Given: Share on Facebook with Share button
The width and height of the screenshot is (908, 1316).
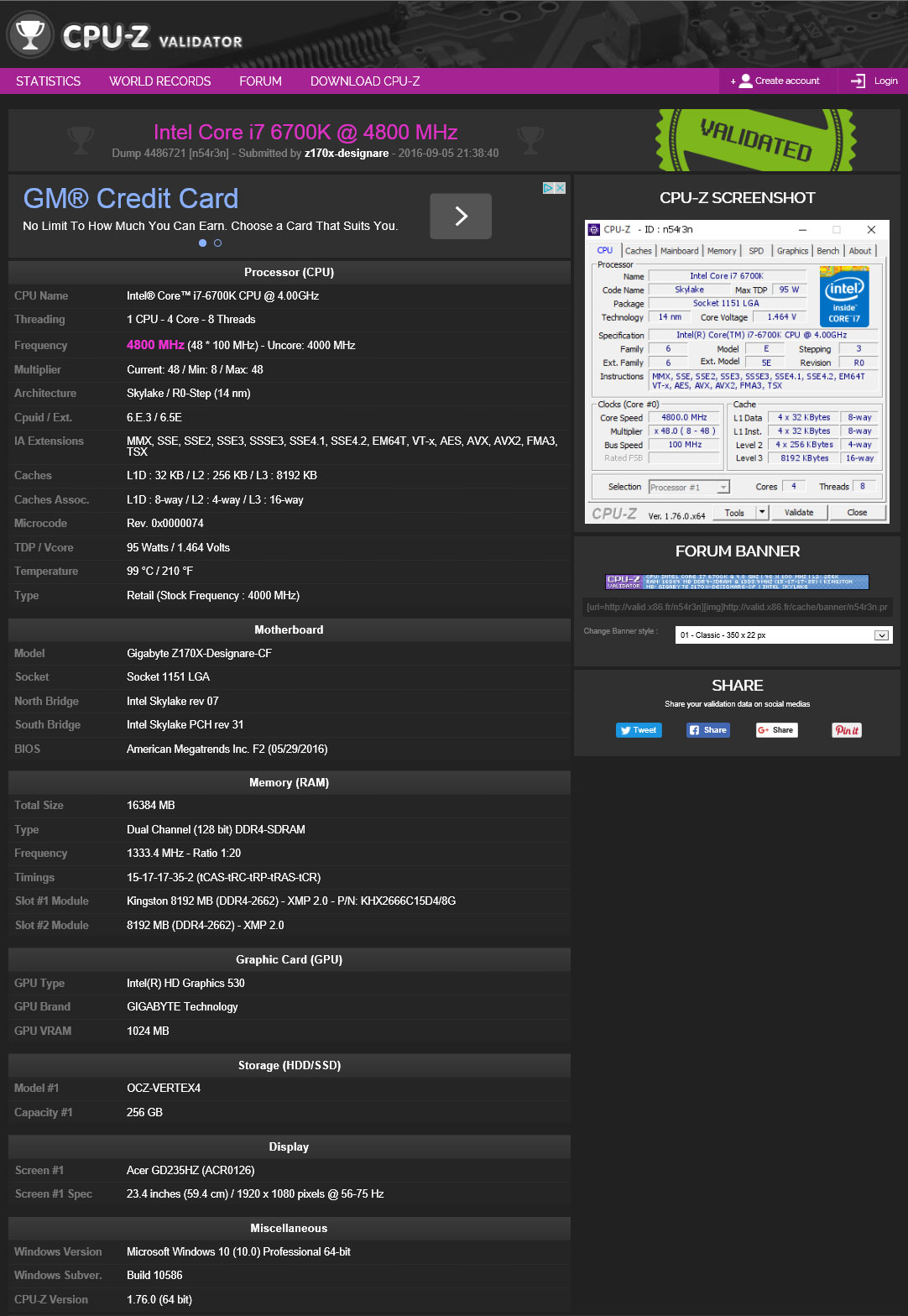Looking at the screenshot, I should (x=708, y=730).
